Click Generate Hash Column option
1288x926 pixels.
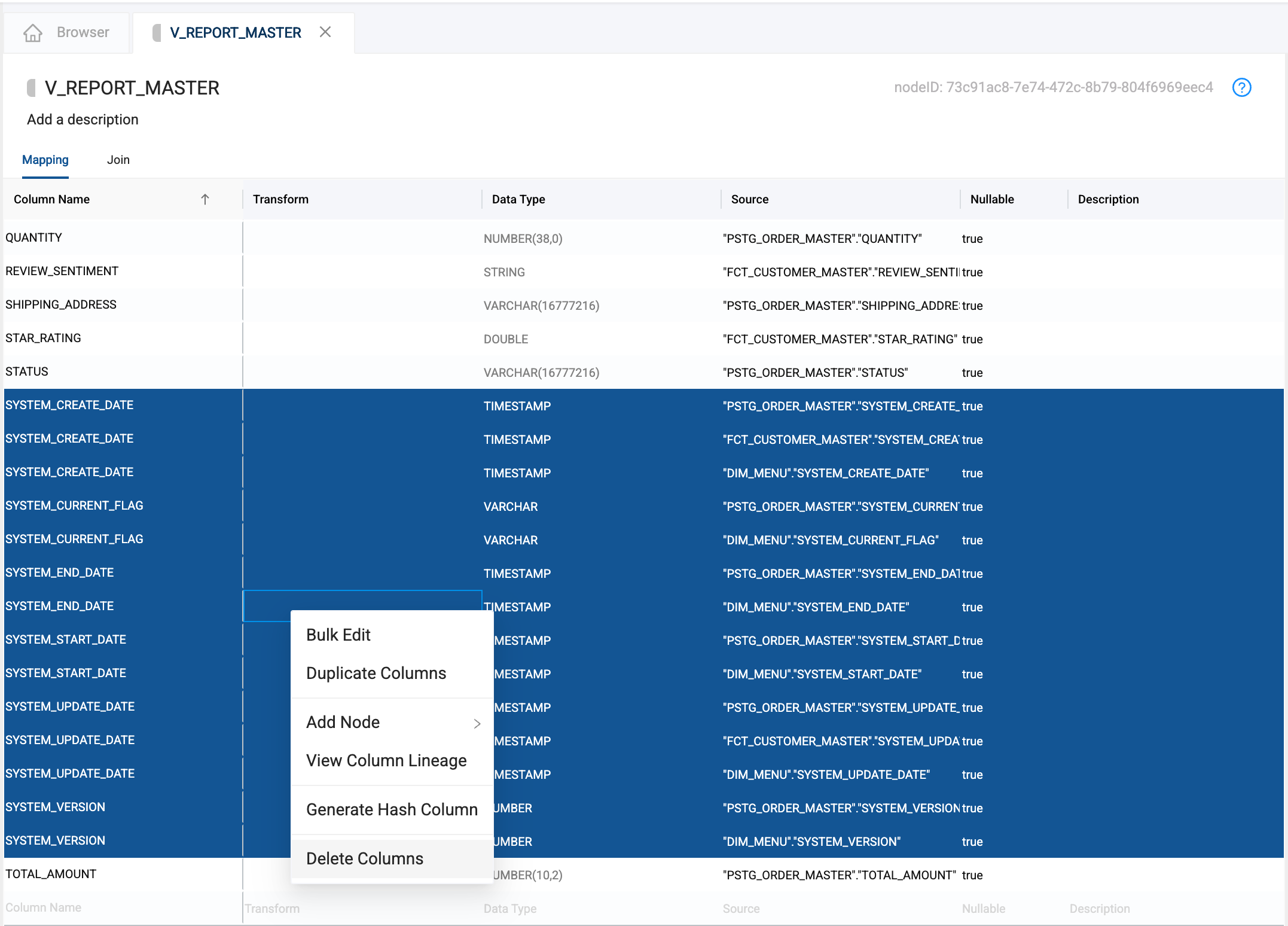click(x=392, y=809)
